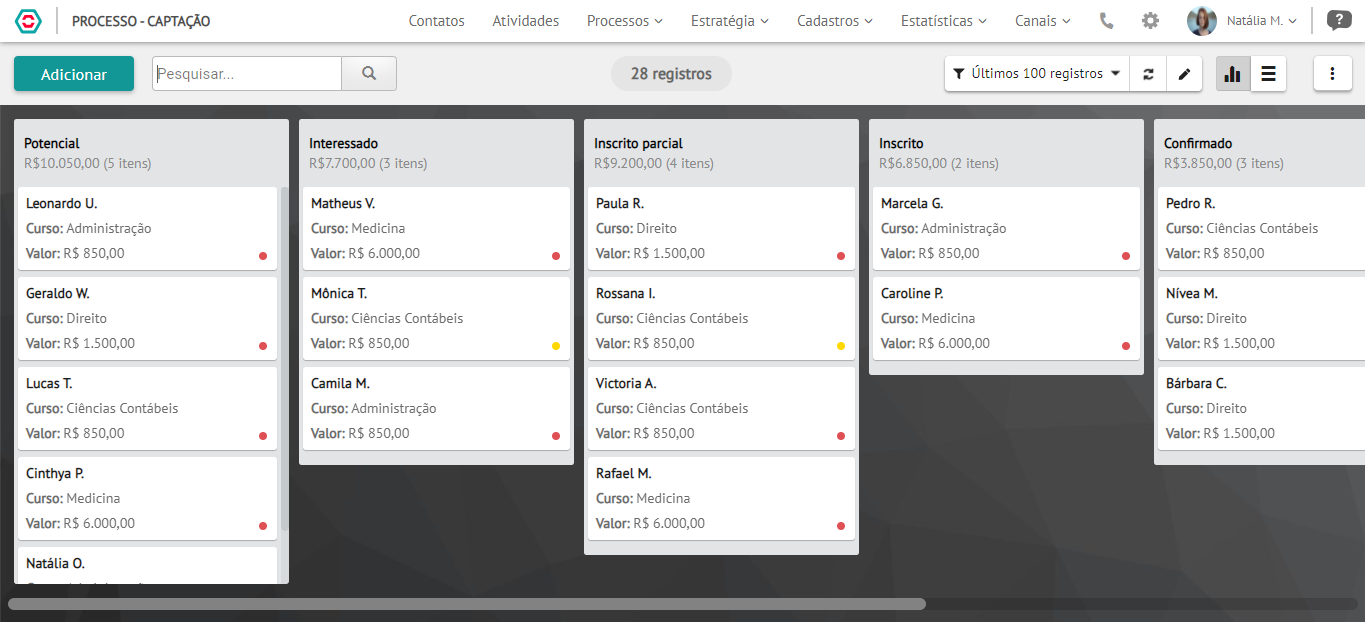Click the search magnifier button
1365x622 pixels.
click(x=369, y=73)
